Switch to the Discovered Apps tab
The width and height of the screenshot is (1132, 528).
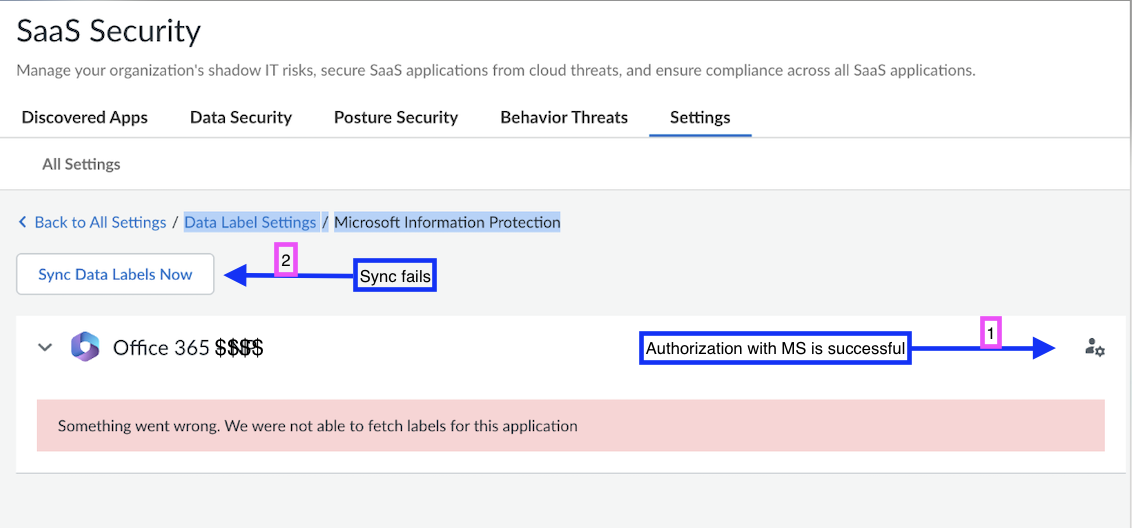tap(85, 117)
